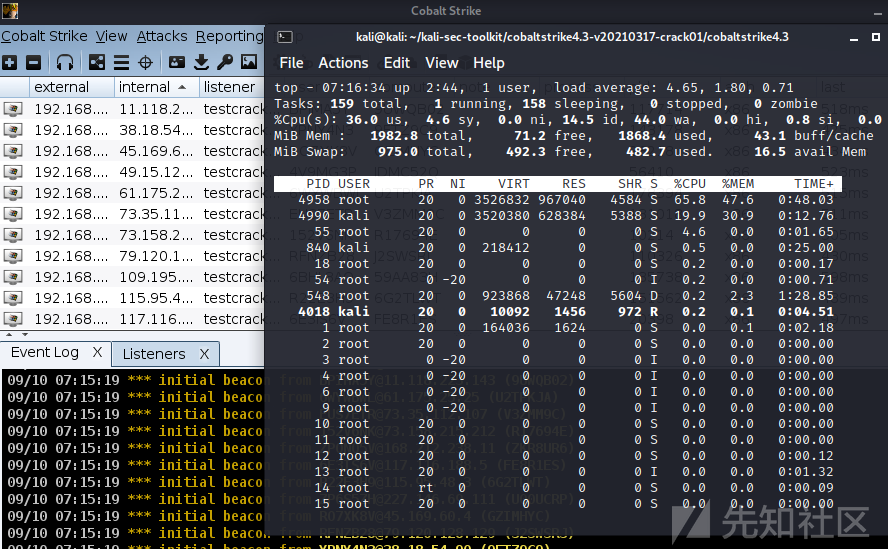Select internal address 61.175.2... cell
Viewport: 888px width, 549px height.
pos(156,193)
